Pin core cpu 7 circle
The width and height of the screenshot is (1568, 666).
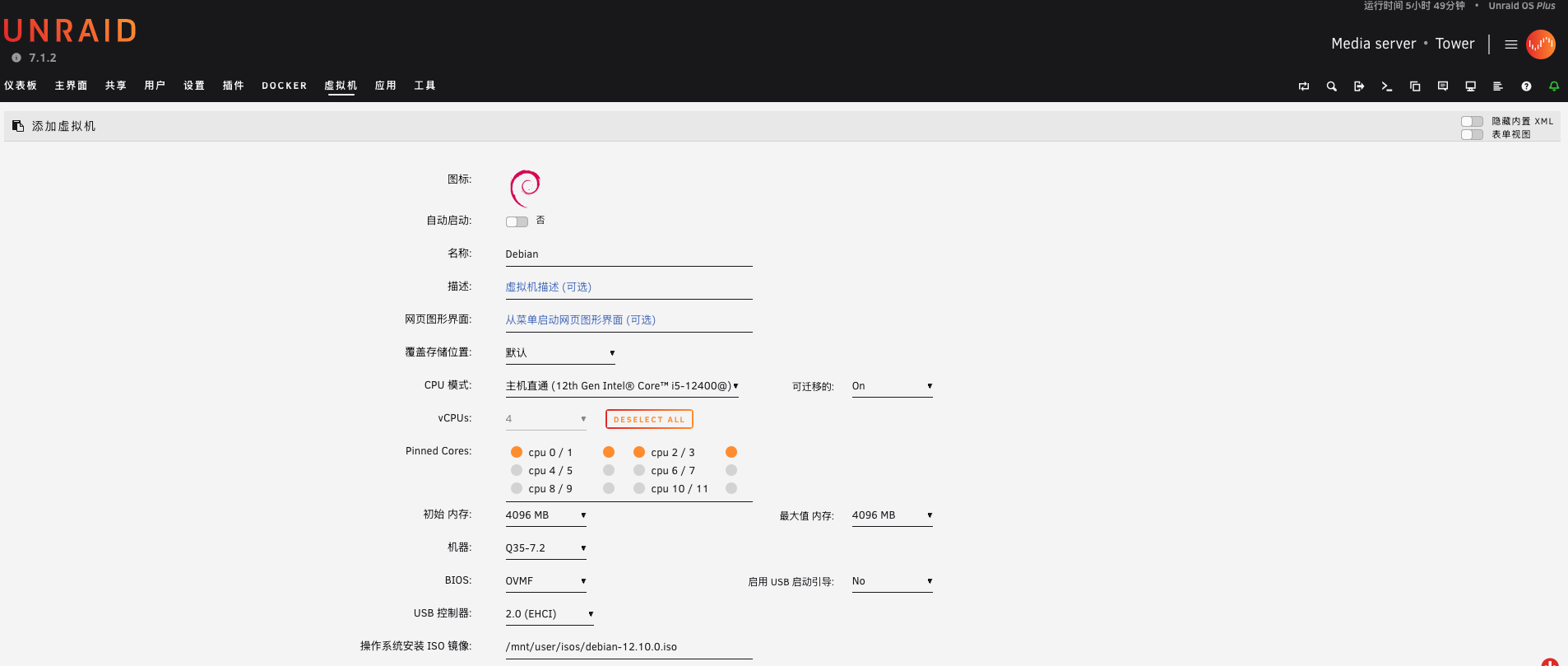coord(731,470)
